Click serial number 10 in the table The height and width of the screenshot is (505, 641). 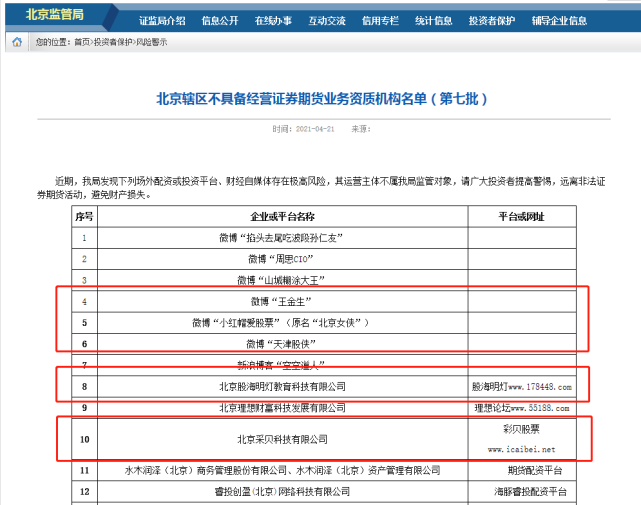click(85, 440)
